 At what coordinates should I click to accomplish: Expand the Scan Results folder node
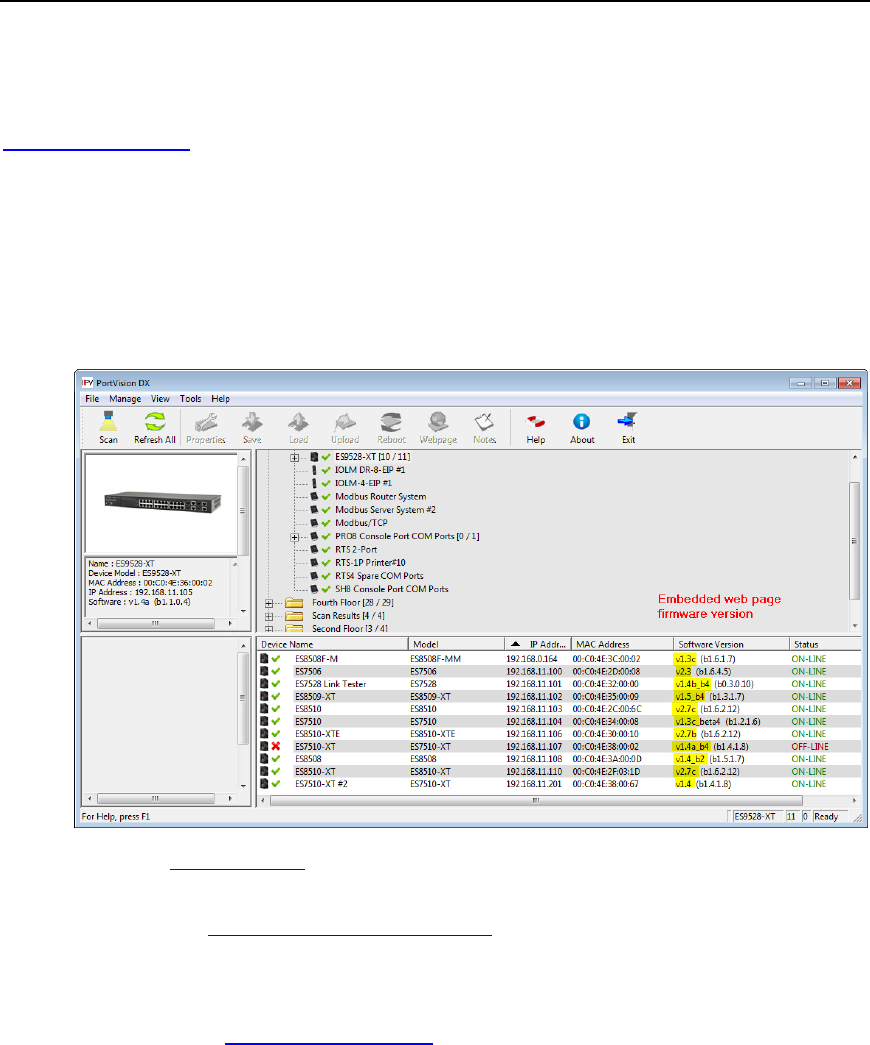269,616
